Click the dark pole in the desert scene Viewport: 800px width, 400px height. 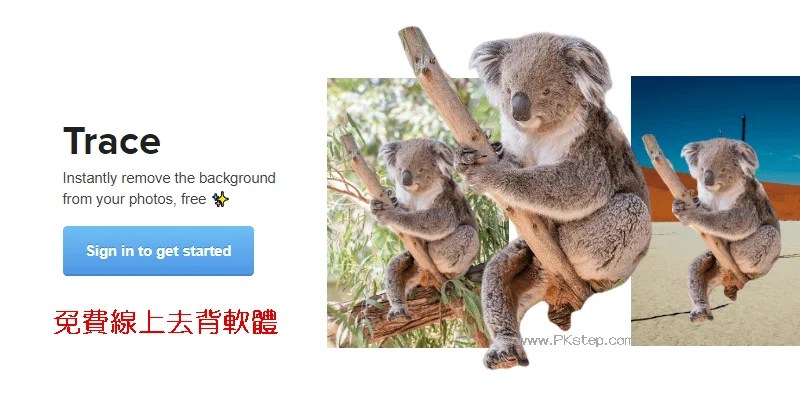click(x=743, y=128)
